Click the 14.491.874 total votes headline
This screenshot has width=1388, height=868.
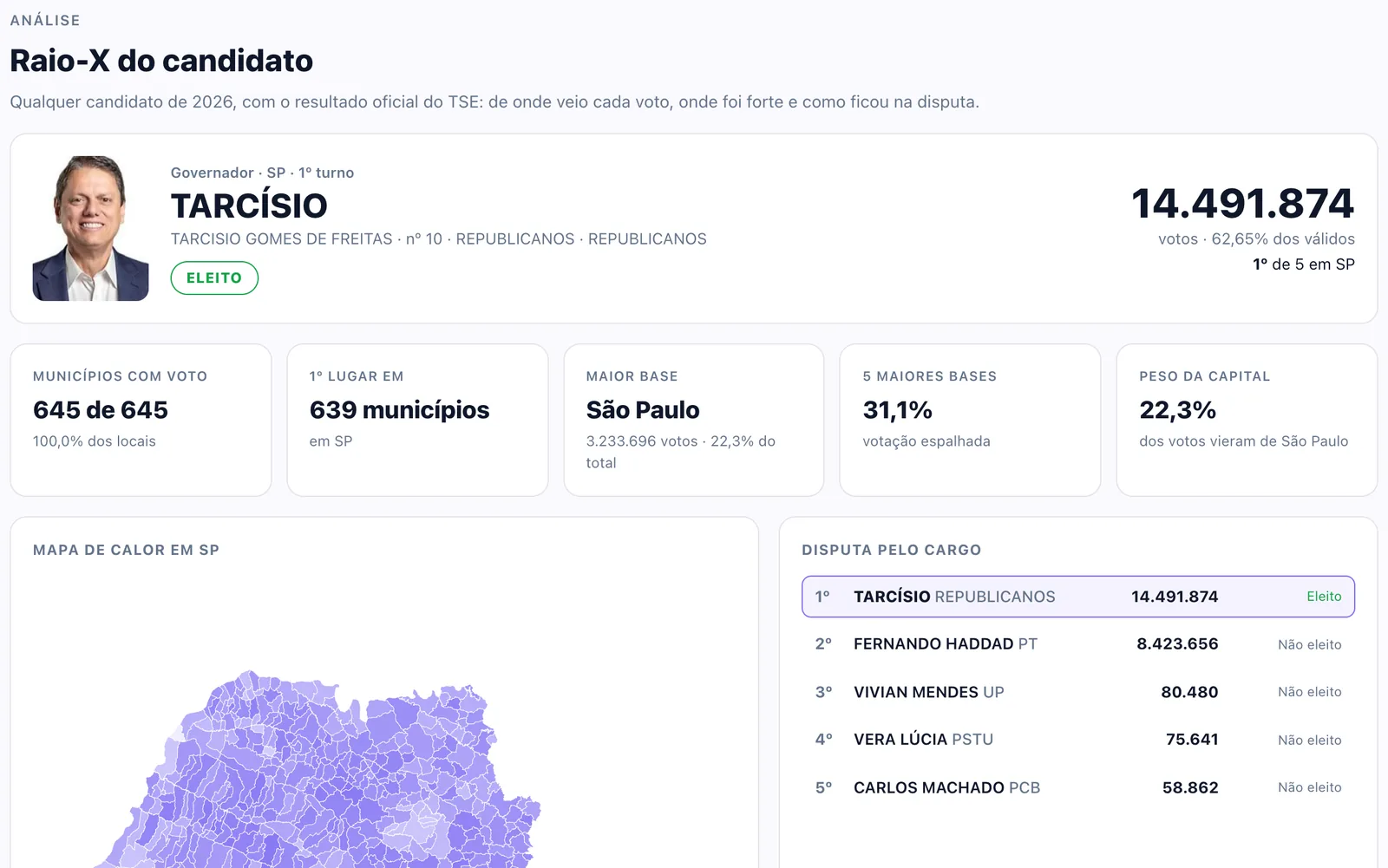[1242, 204]
